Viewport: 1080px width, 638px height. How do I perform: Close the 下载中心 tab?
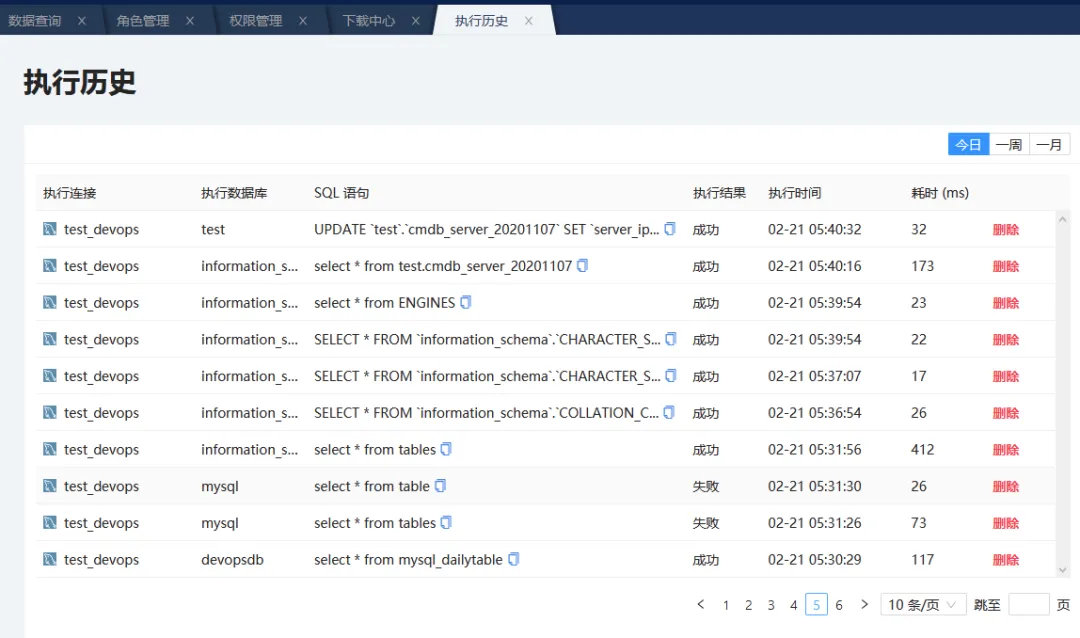click(x=416, y=21)
